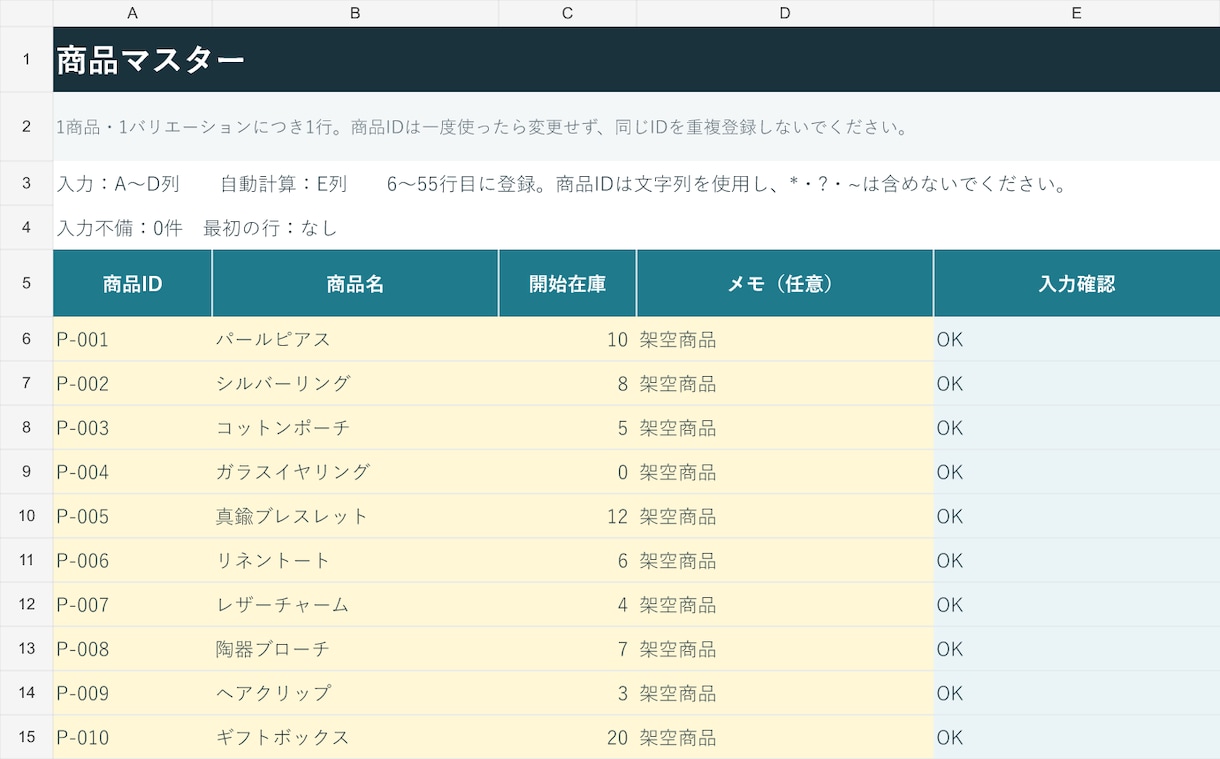Select column B header

click(355, 13)
